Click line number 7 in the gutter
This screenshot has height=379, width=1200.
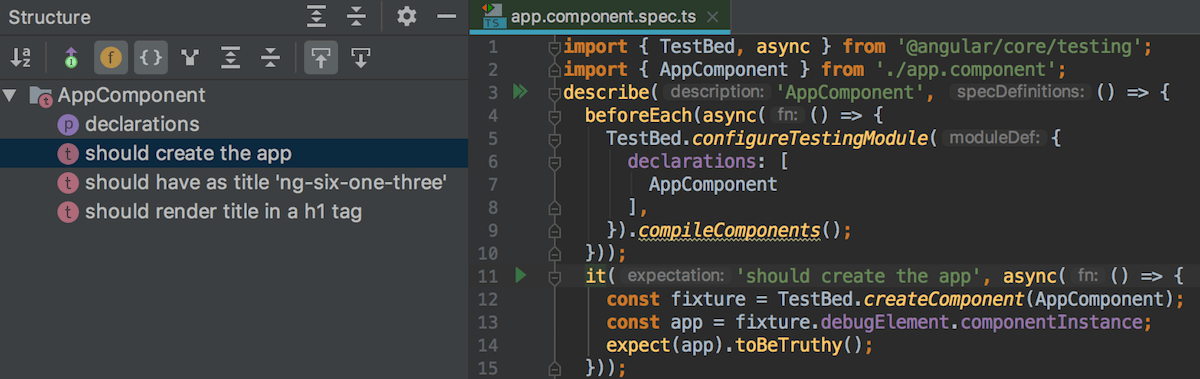(x=493, y=184)
